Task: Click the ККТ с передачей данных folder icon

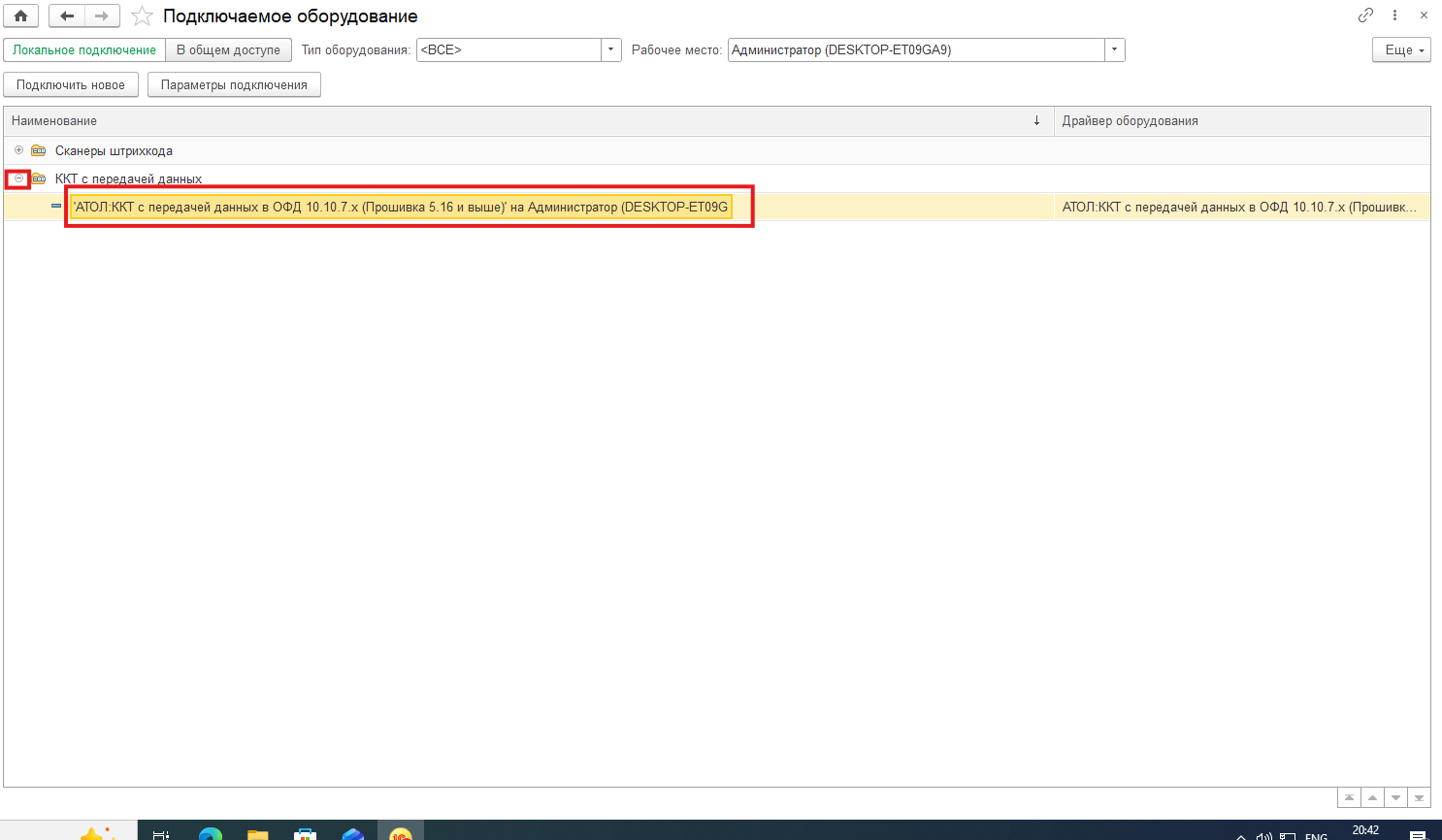Action: 39,178
